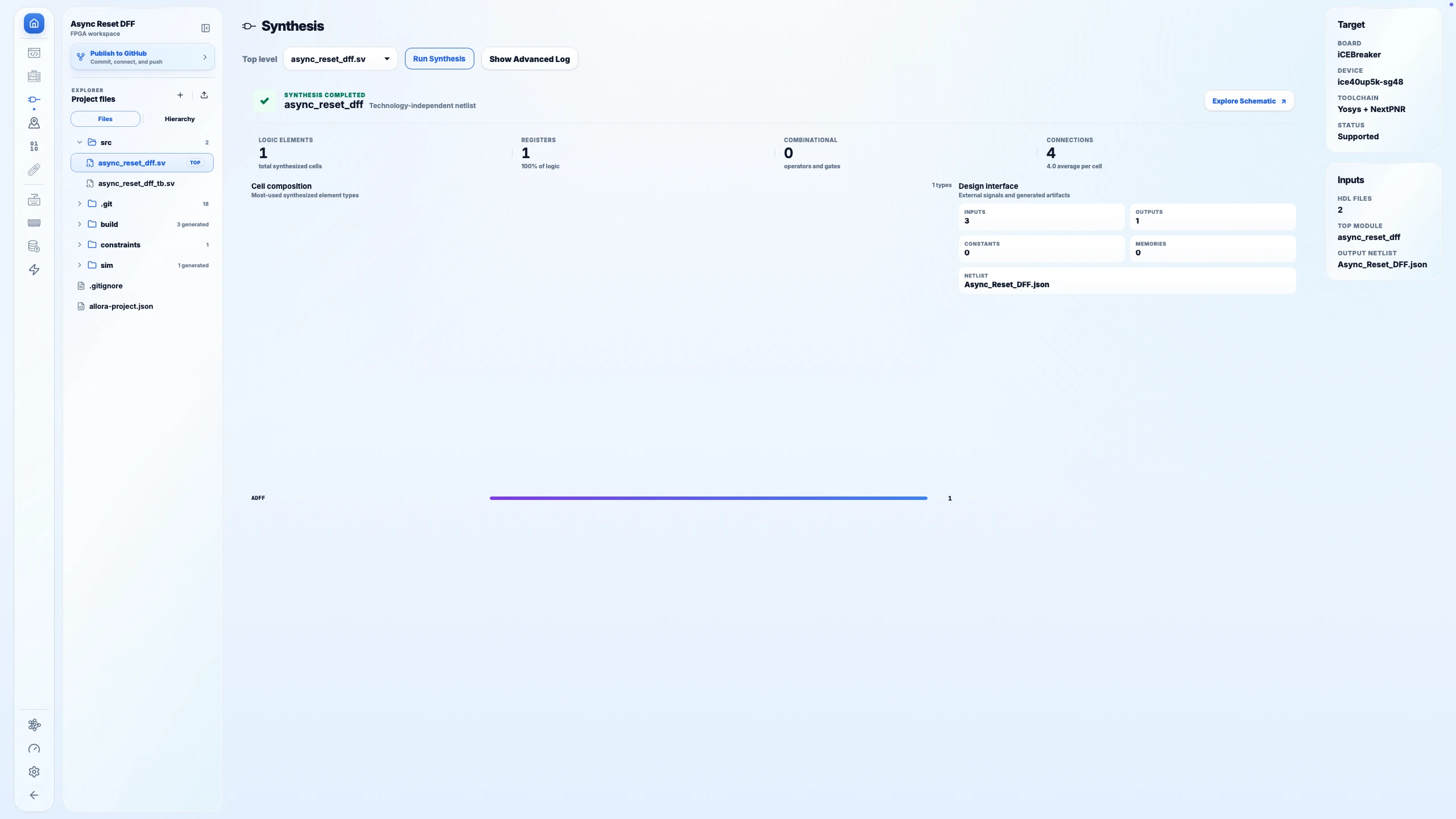
Task: Expand the .git folder
Action: 80,204
